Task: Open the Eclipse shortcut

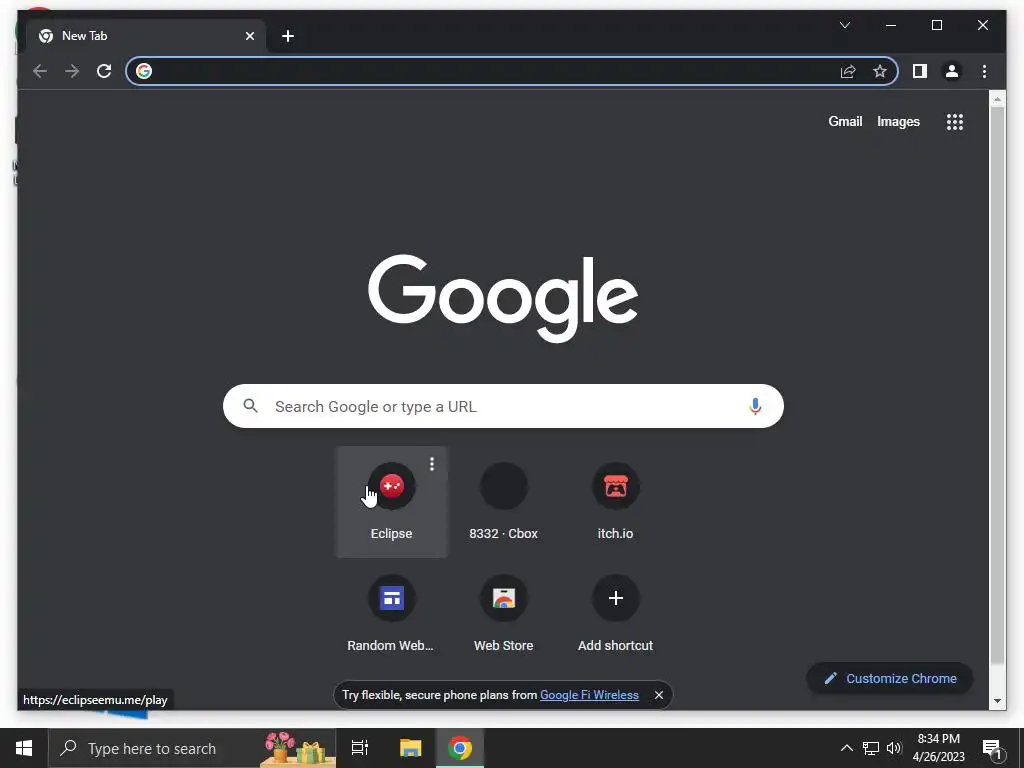Action: (391, 502)
